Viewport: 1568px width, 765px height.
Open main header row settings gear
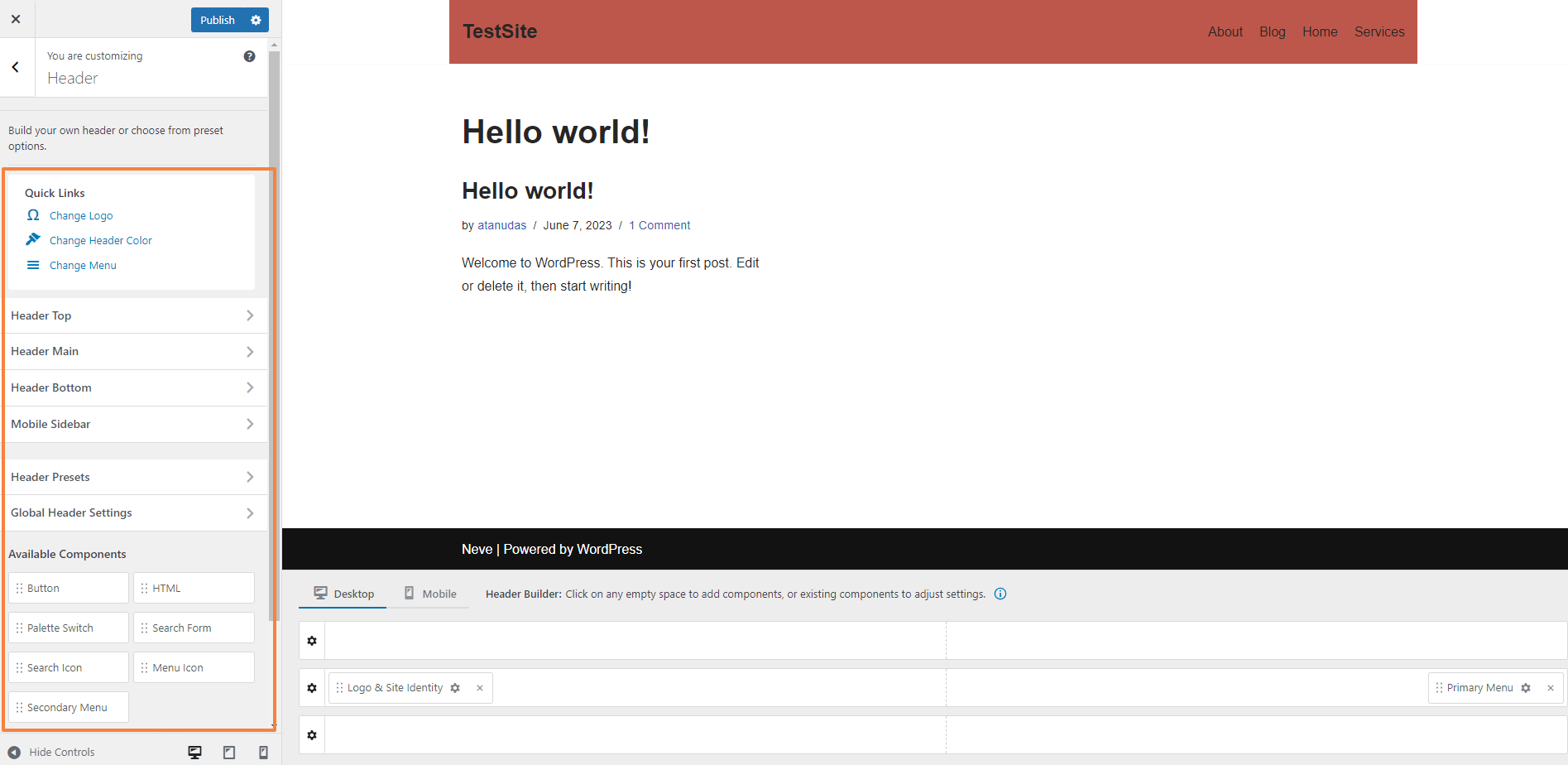tap(312, 688)
